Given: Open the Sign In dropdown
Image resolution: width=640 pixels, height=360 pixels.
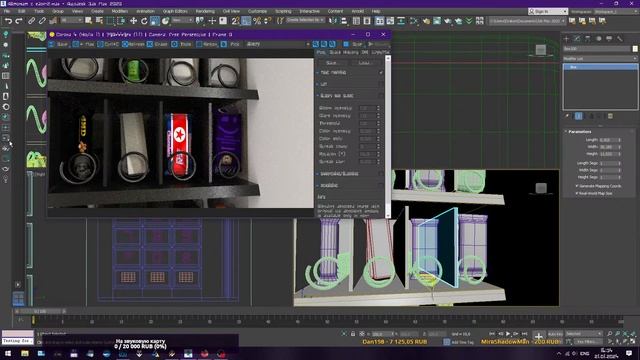Looking at the screenshot, I should click(547, 11).
